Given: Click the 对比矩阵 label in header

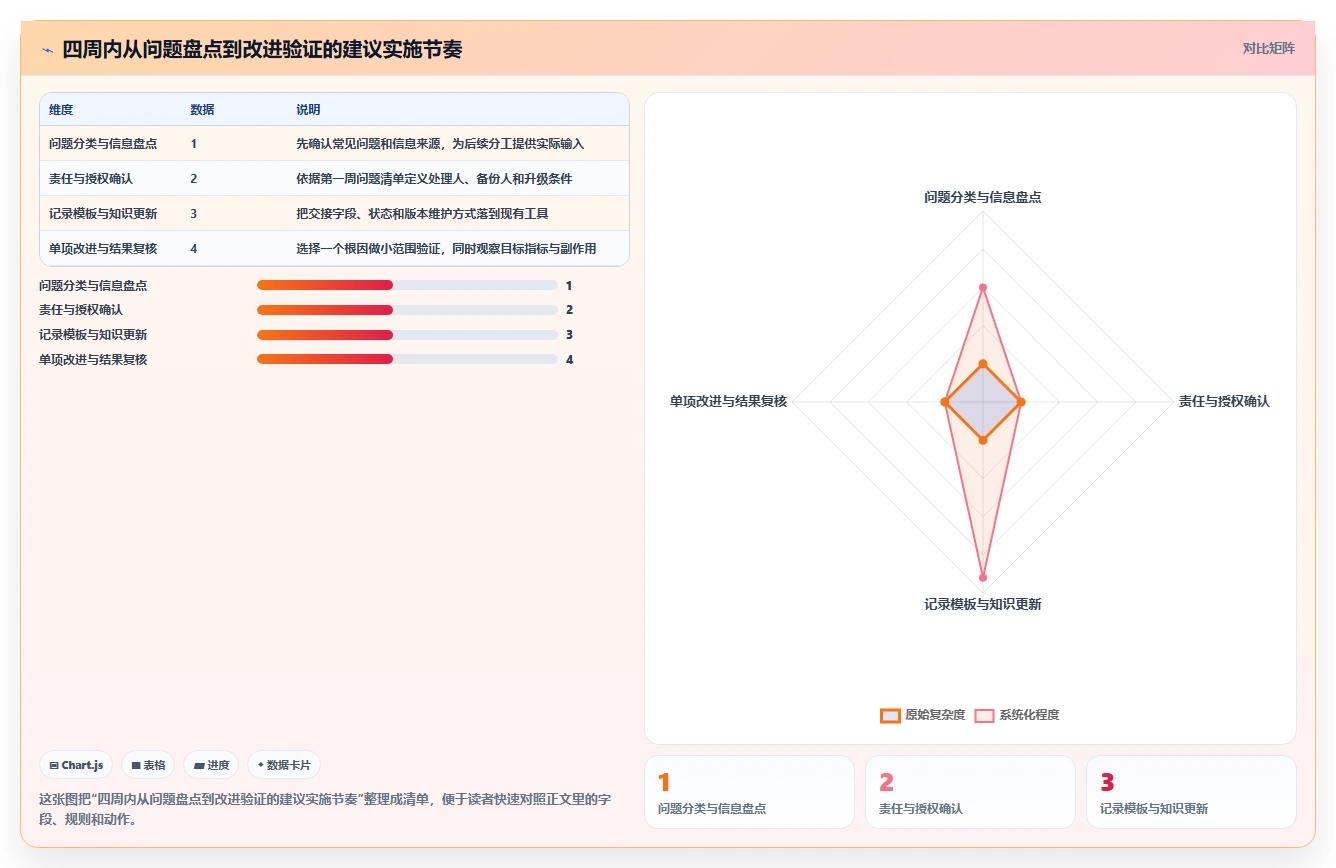Looking at the screenshot, I should 1268,48.
